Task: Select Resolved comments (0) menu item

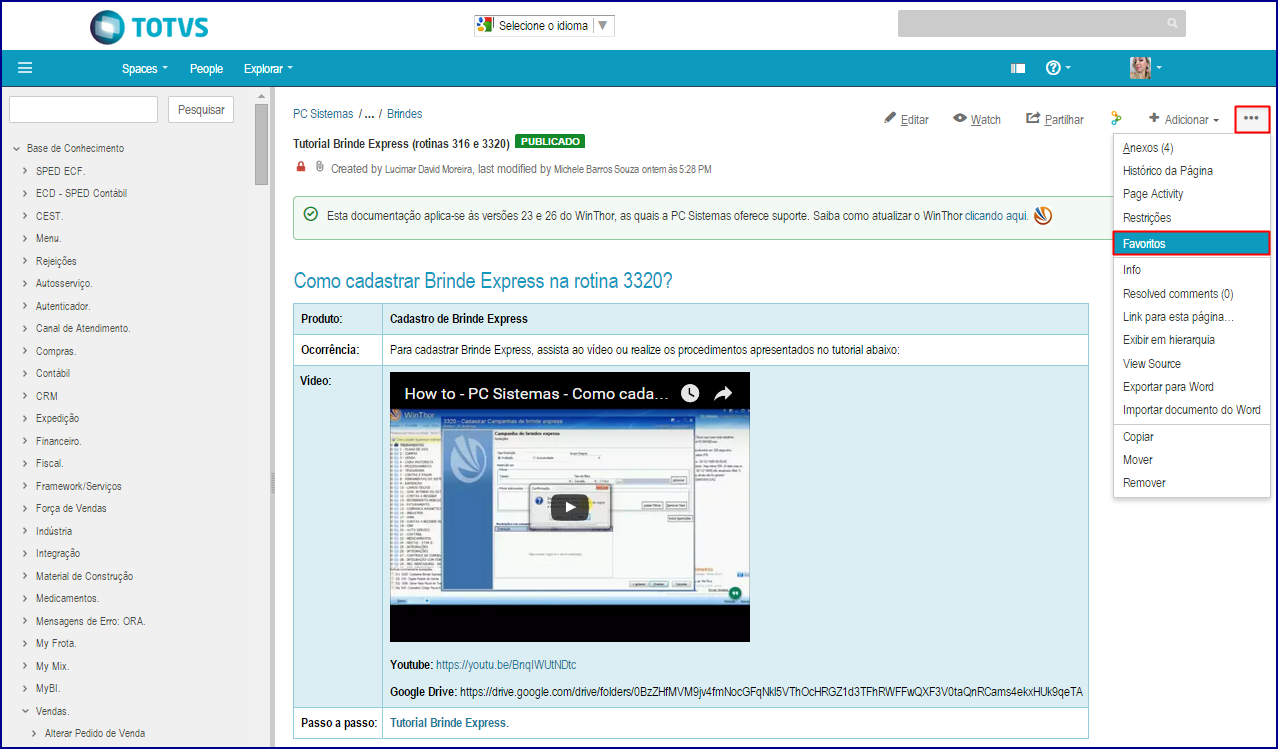Action: (1191, 294)
